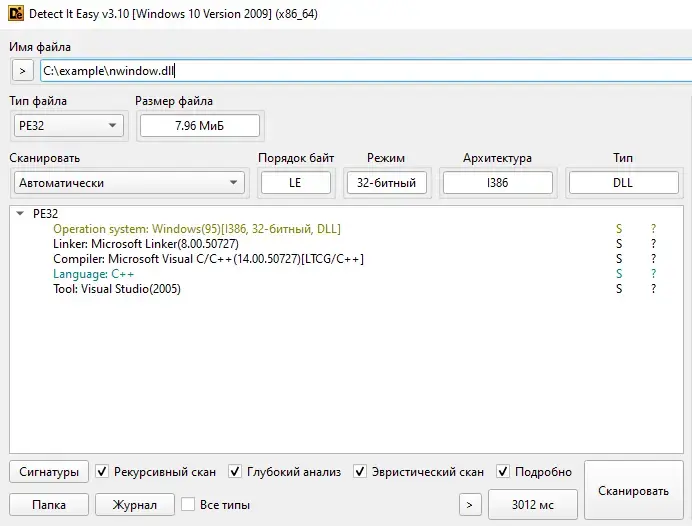
Task: Enable the Все типы checkbox
Action: point(188,504)
